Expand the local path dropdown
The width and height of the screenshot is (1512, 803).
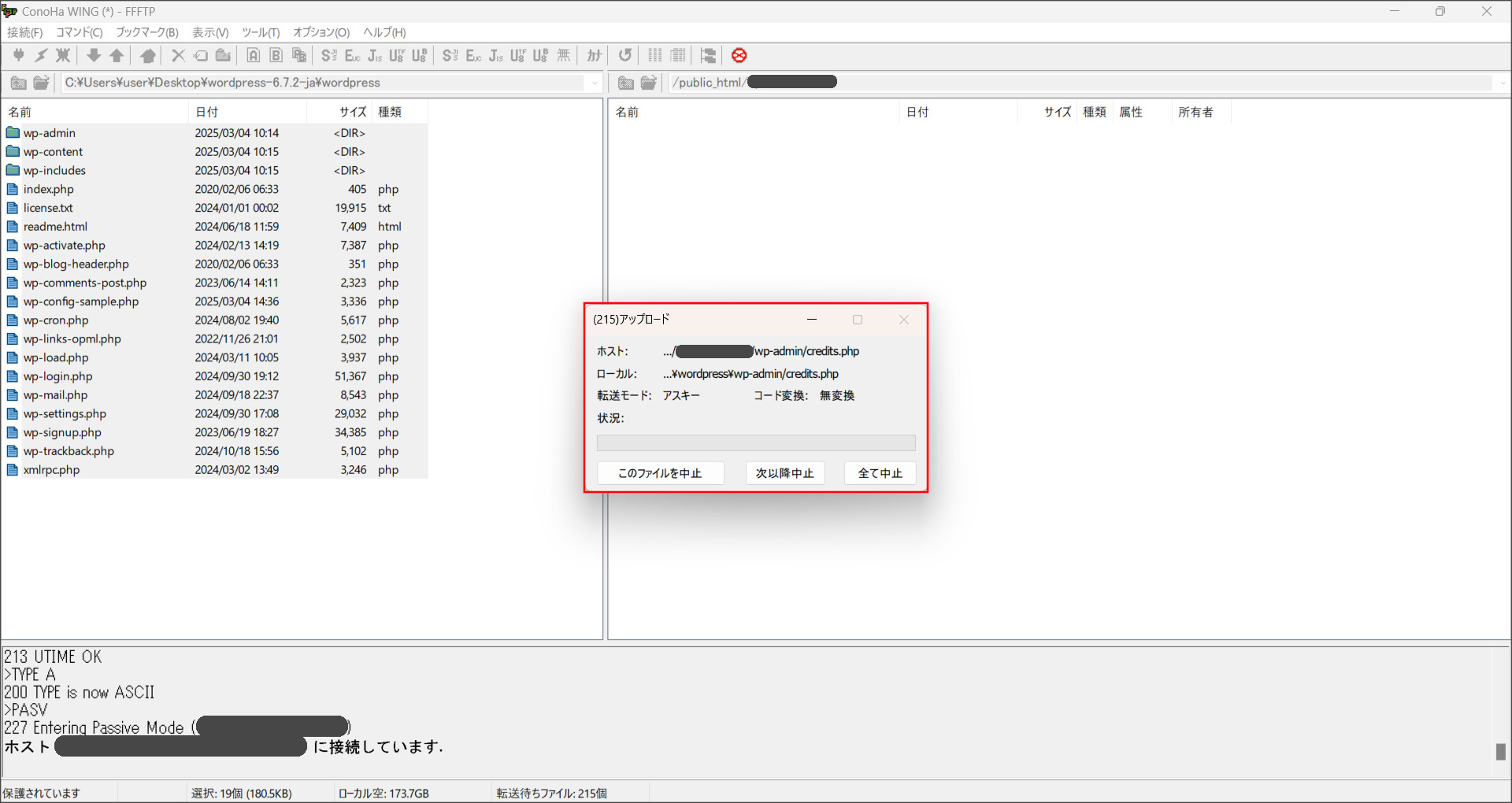[x=595, y=83]
